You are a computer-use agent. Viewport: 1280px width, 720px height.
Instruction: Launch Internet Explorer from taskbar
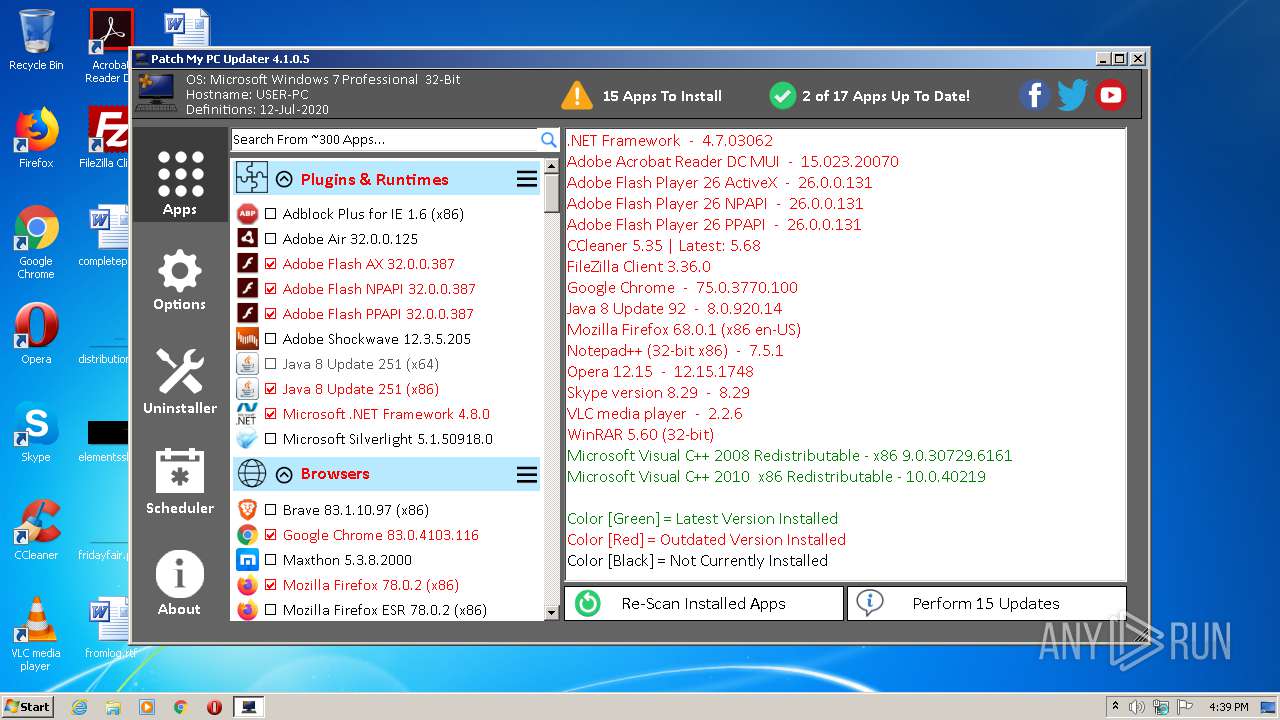(x=79, y=707)
